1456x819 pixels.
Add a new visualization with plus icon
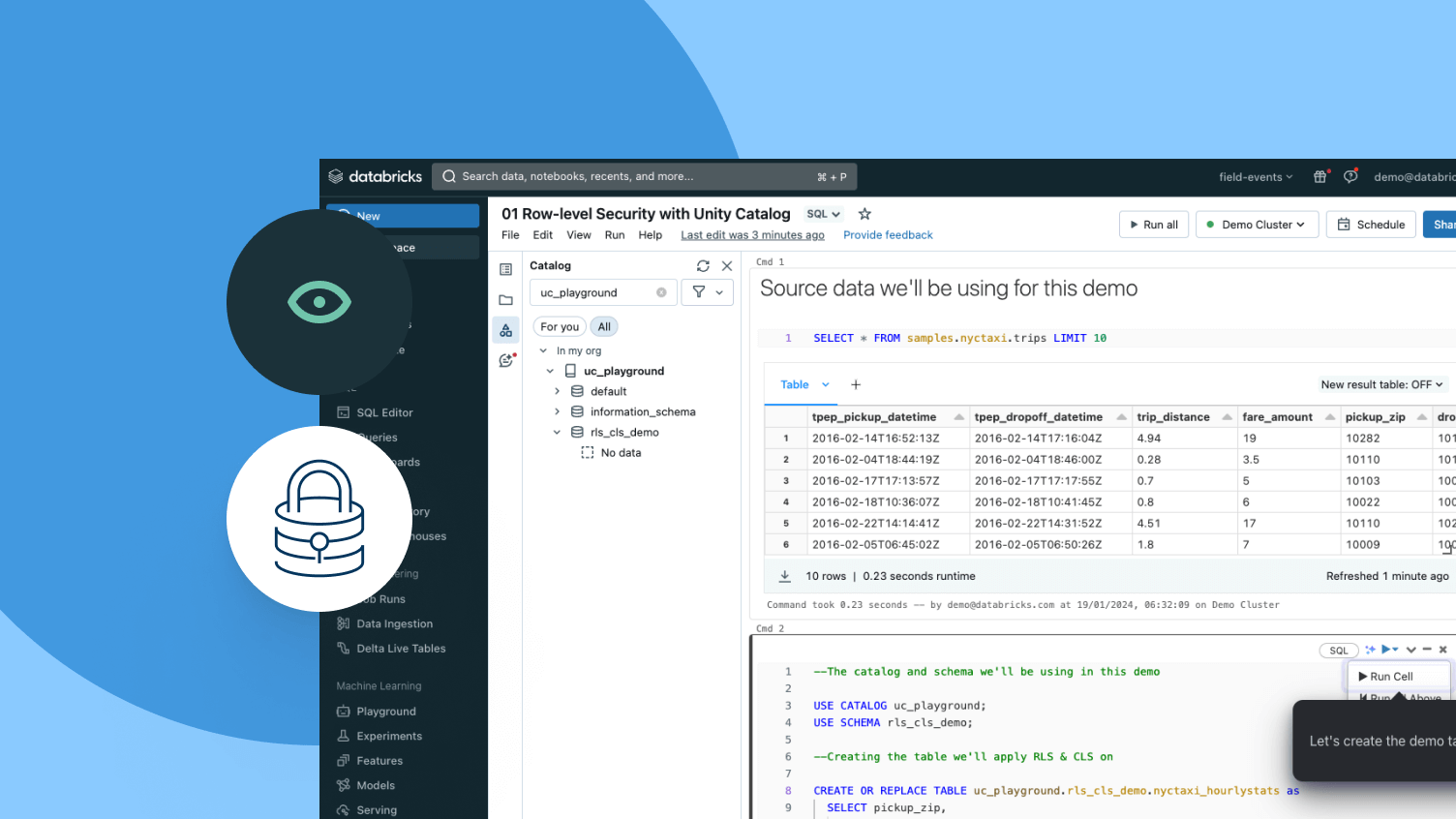(x=856, y=385)
